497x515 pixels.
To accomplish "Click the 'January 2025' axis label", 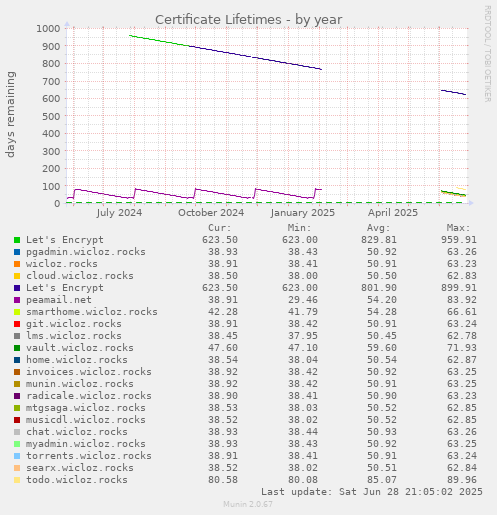I will pos(303,213).
